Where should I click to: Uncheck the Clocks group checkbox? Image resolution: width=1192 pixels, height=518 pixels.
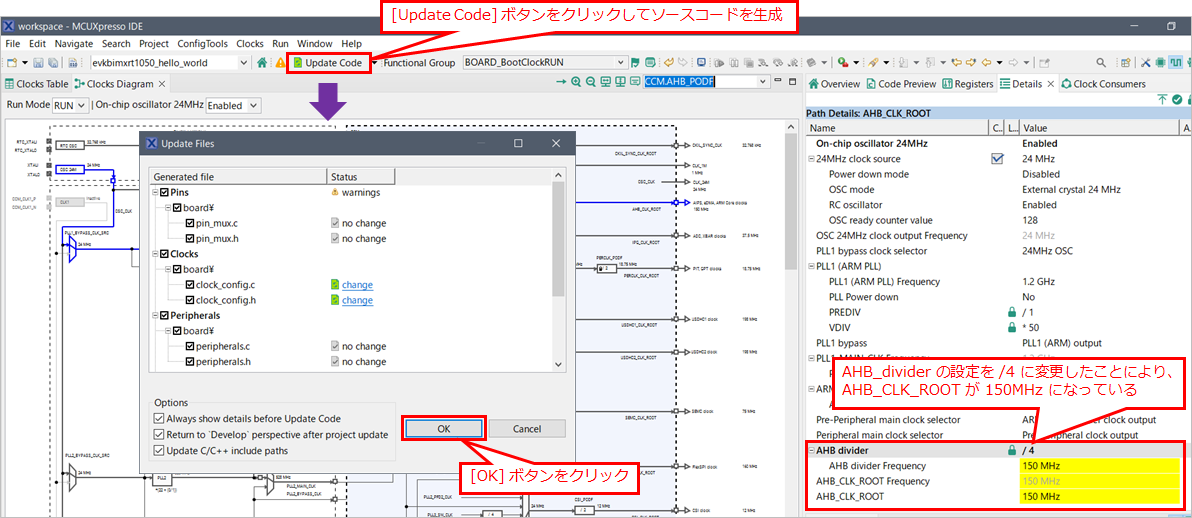pos(165,254)
